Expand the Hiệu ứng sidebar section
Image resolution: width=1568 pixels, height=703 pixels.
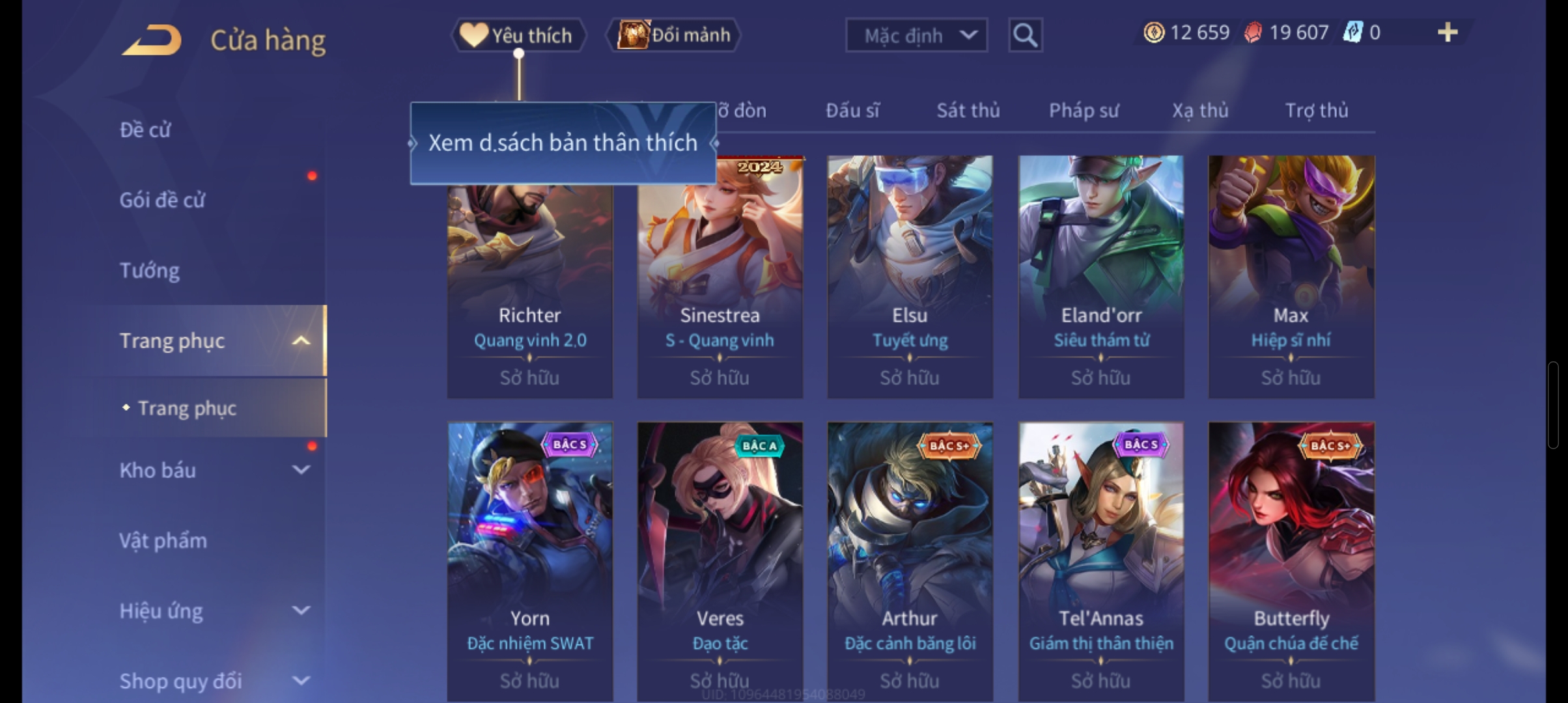[x=301, y=611]
